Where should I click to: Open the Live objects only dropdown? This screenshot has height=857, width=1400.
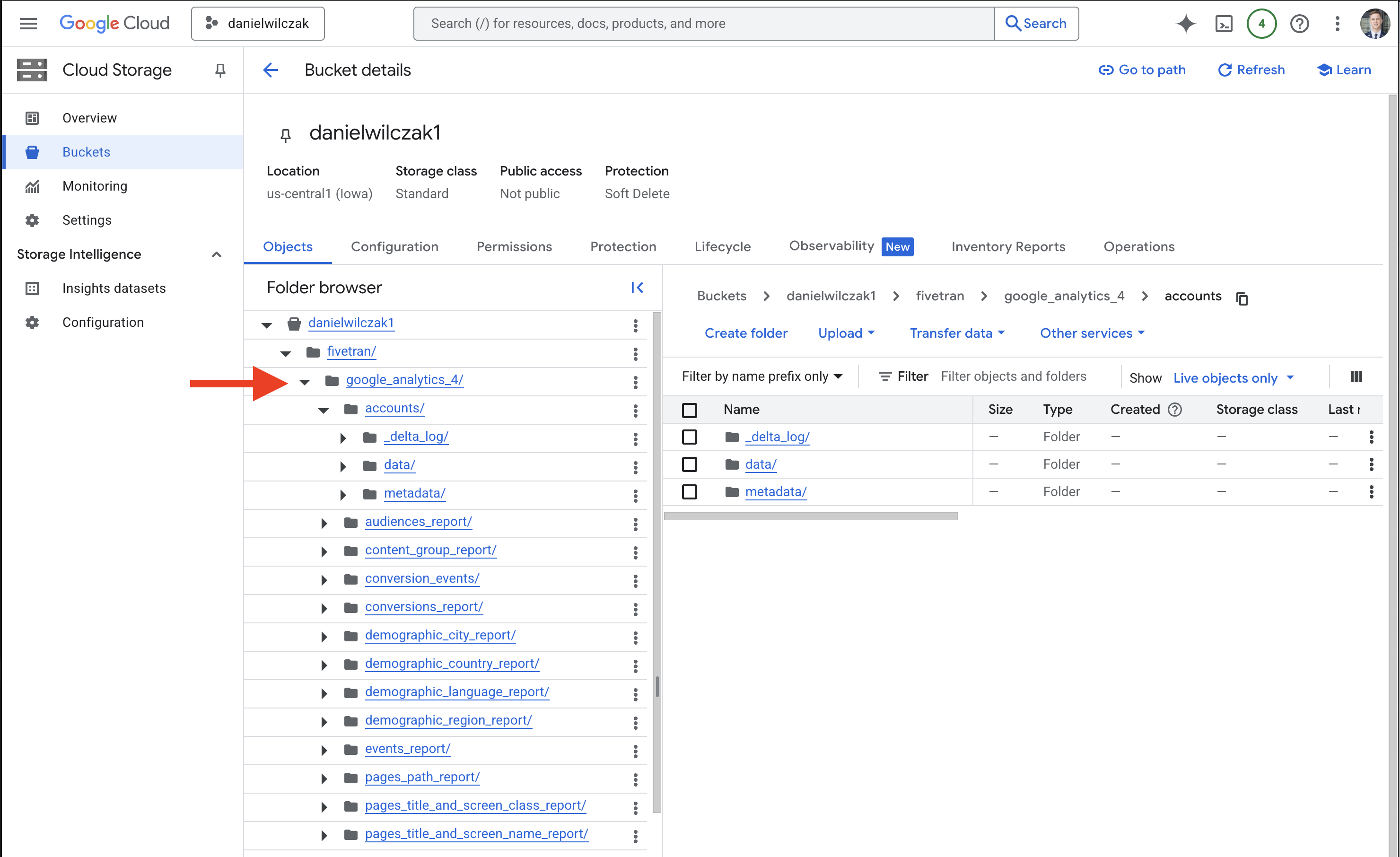pos(1233,378)
